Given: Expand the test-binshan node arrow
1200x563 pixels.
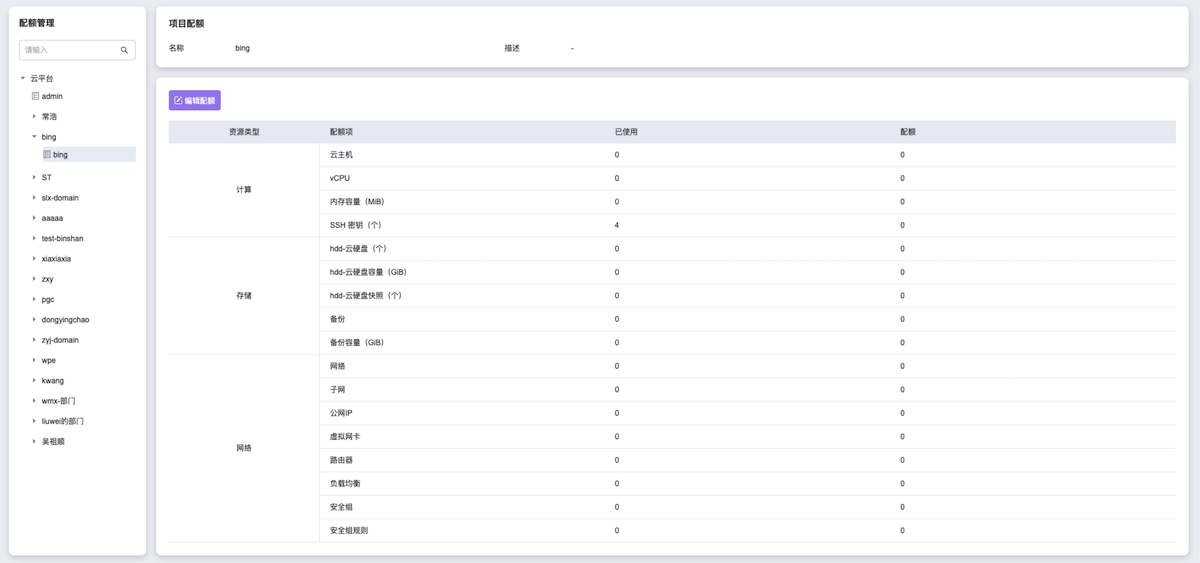Looking at the screenshot, I should point(34,239).
